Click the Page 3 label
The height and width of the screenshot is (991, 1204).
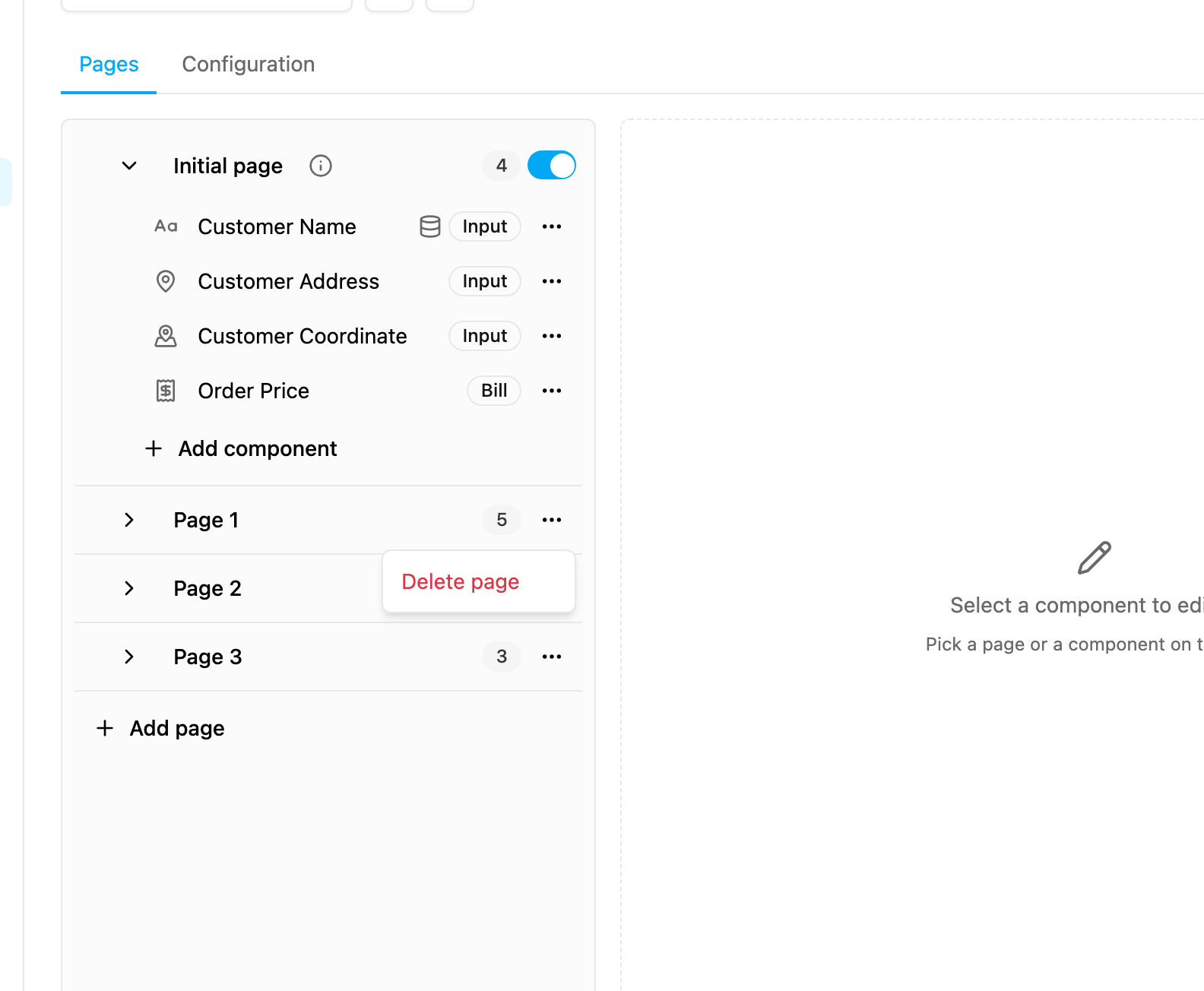click(x=208, y=657)
